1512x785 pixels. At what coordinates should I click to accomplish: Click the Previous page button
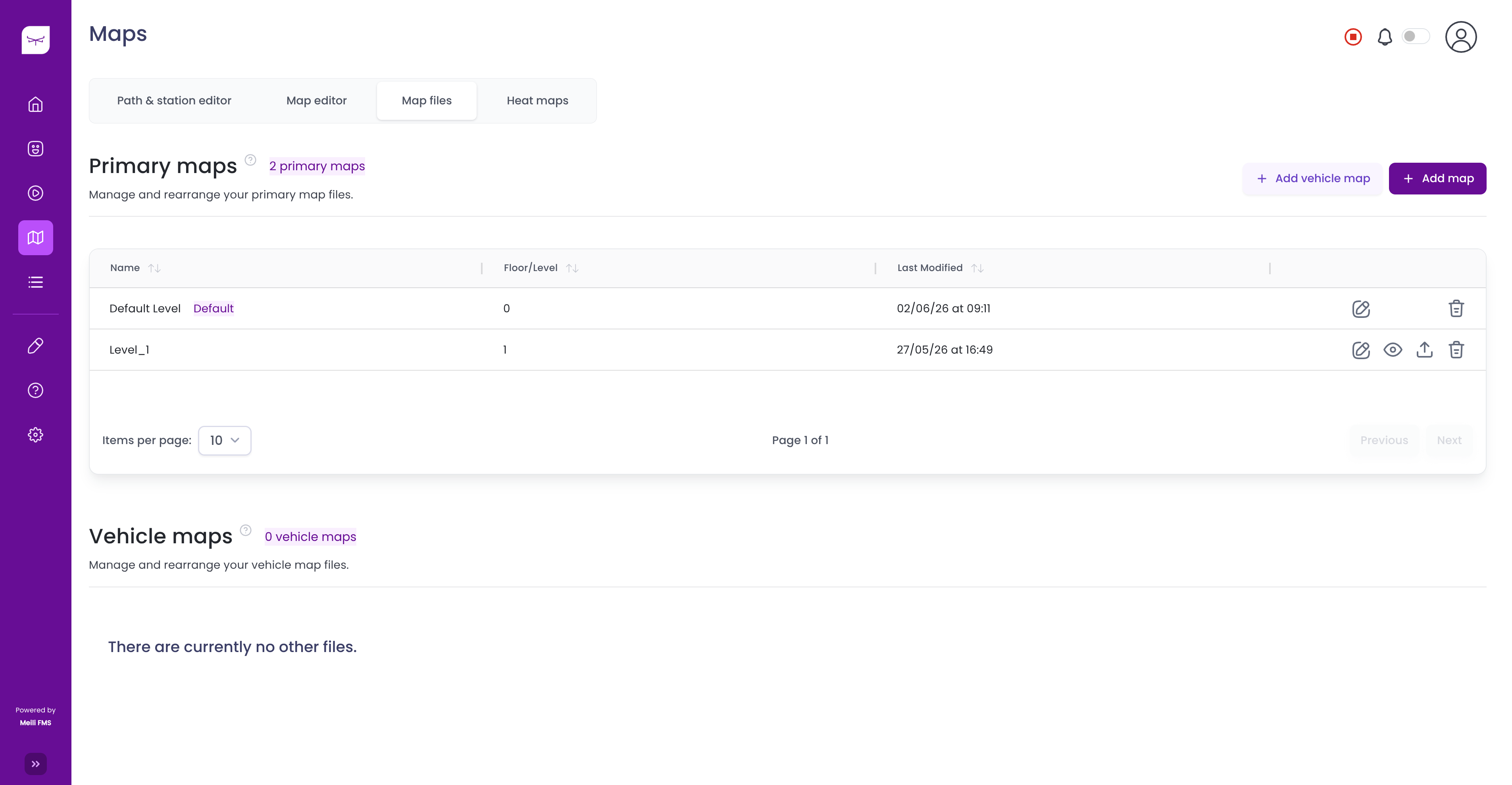coord(1384,441)
